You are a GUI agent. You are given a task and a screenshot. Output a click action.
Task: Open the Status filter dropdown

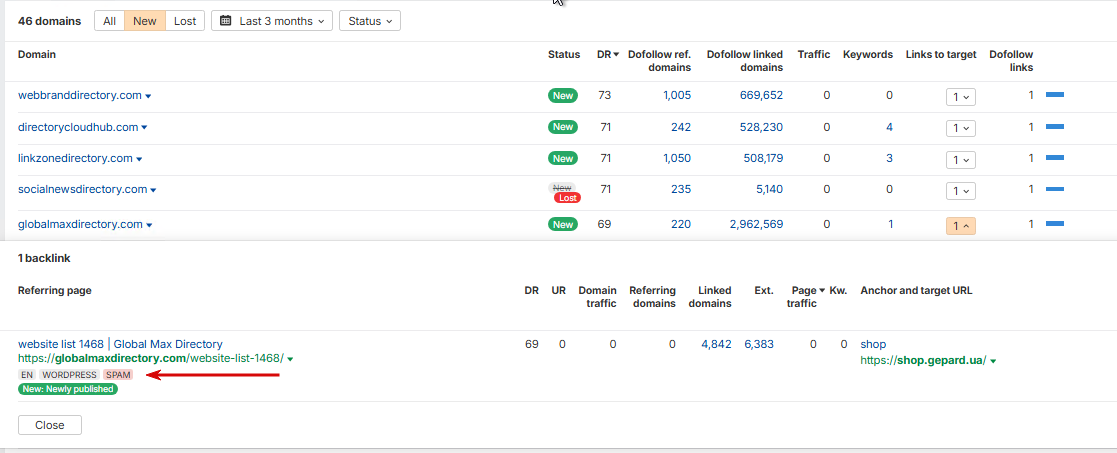370,21
